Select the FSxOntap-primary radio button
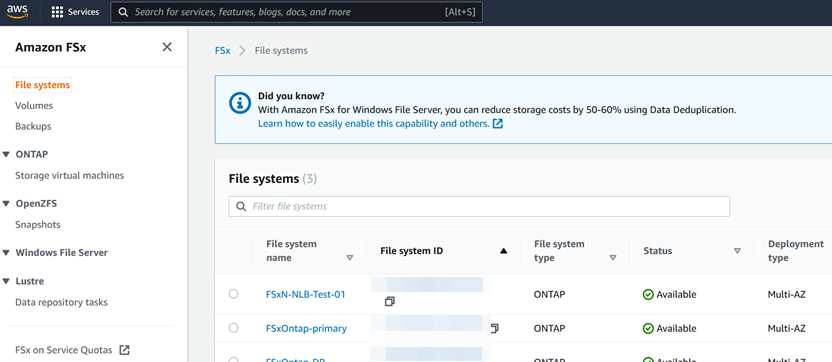Screen dimensions: 832x362 coord(233,328)
